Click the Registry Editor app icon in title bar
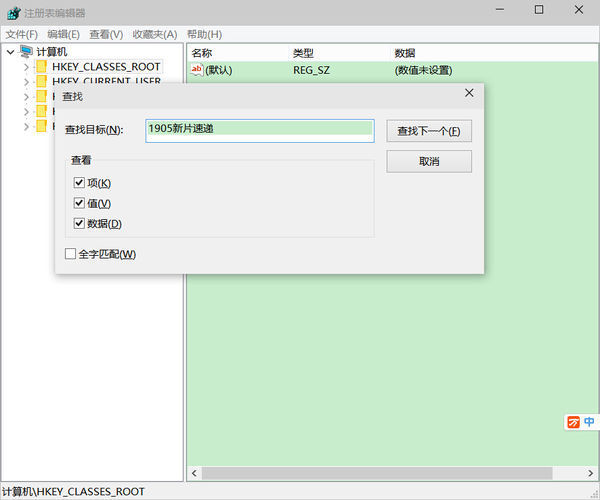This screenshot has height=500, width=600. coord(13,13)
